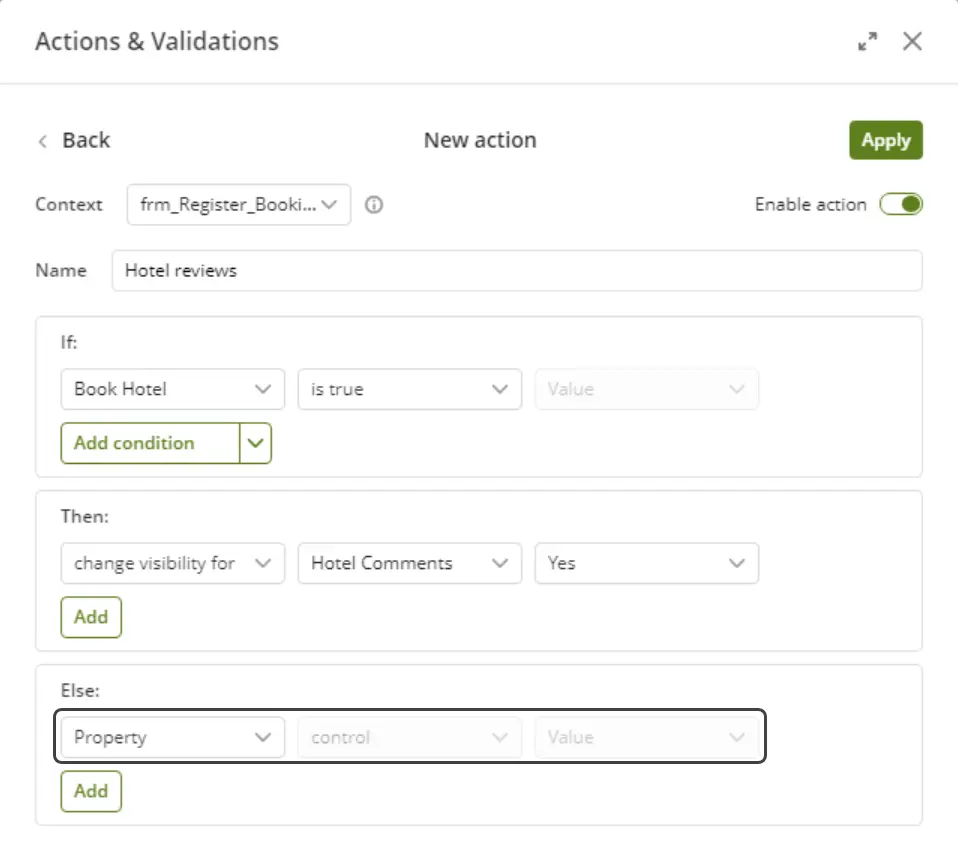The image size is (958, 860).
Task: Open the 'change visibility for' dropdown
Action: pos(172,563)
